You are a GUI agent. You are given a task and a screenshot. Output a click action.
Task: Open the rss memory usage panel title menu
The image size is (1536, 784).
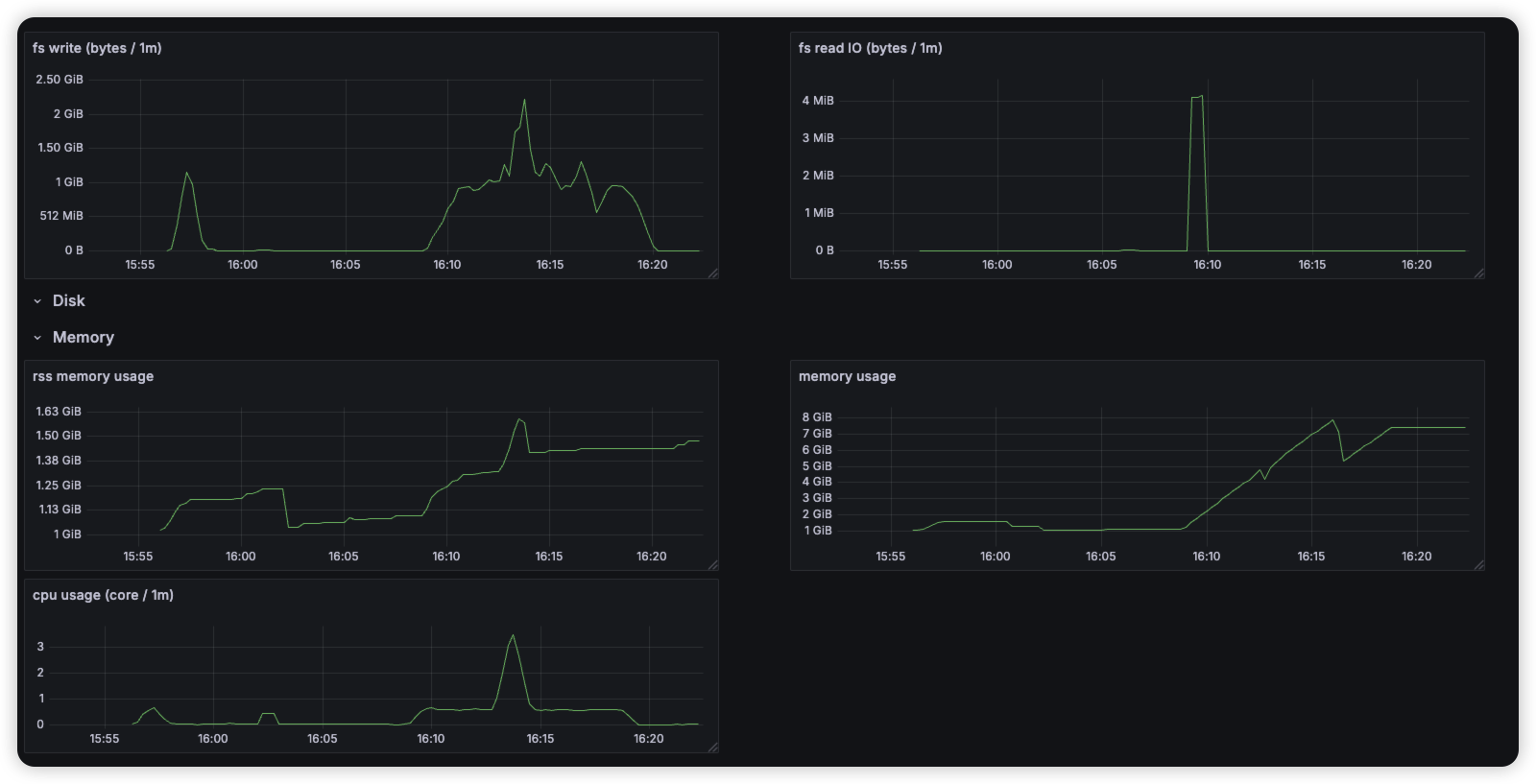[x=93, y=376]
